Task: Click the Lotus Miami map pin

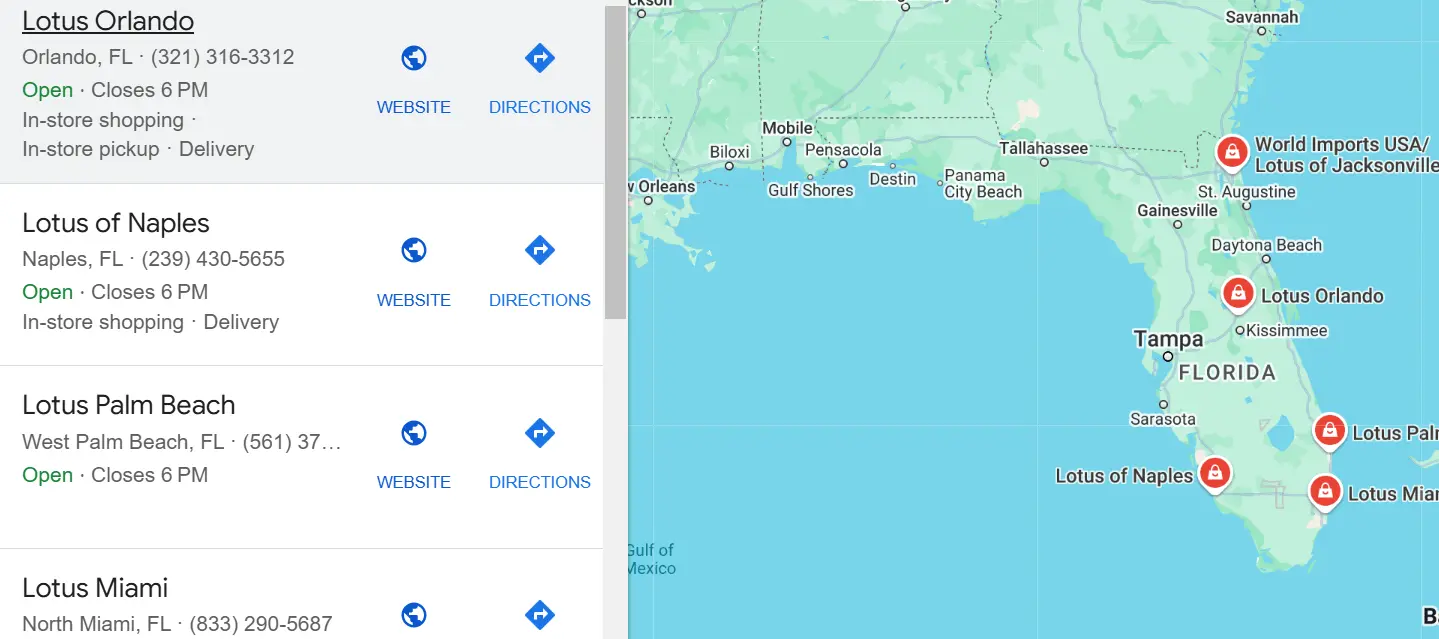Action: (1325, 491)
